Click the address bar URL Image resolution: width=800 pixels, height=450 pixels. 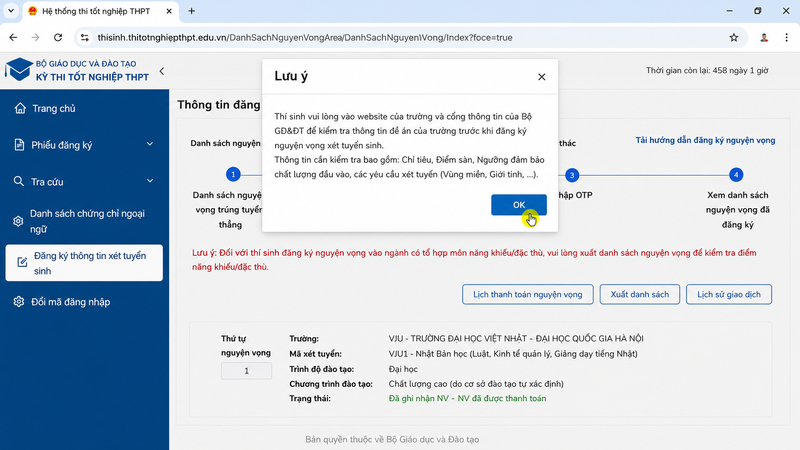(x=305, y=38)
